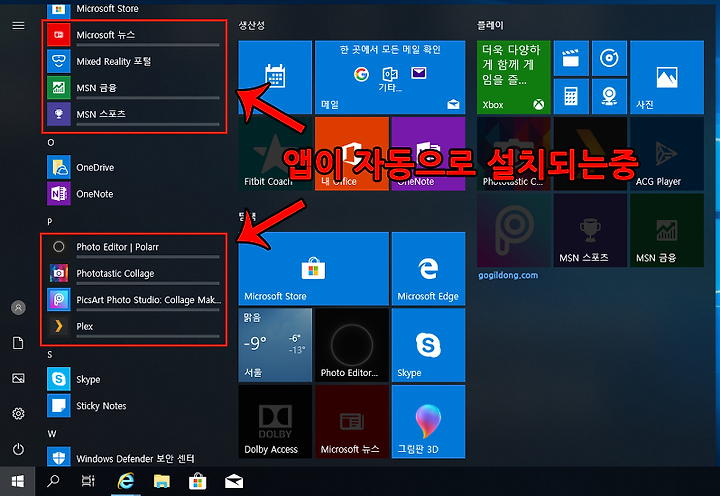
Task: Launch Plex from the app list
Action: (134, 326)
